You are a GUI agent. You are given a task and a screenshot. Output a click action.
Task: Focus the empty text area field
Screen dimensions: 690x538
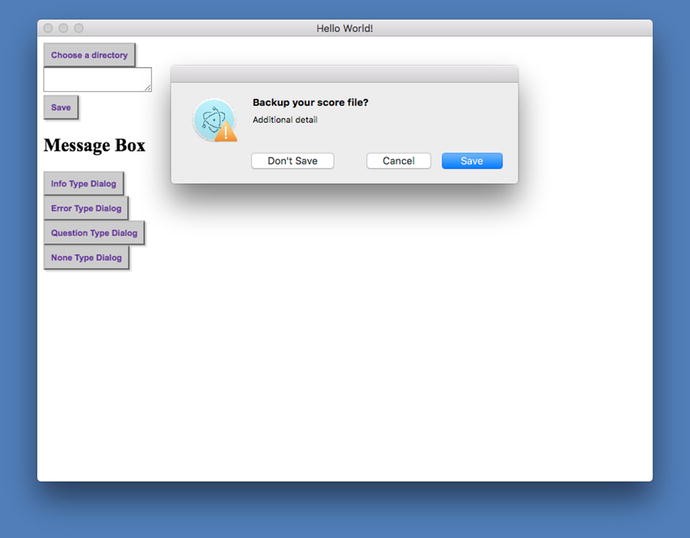(x=98, y=80)
